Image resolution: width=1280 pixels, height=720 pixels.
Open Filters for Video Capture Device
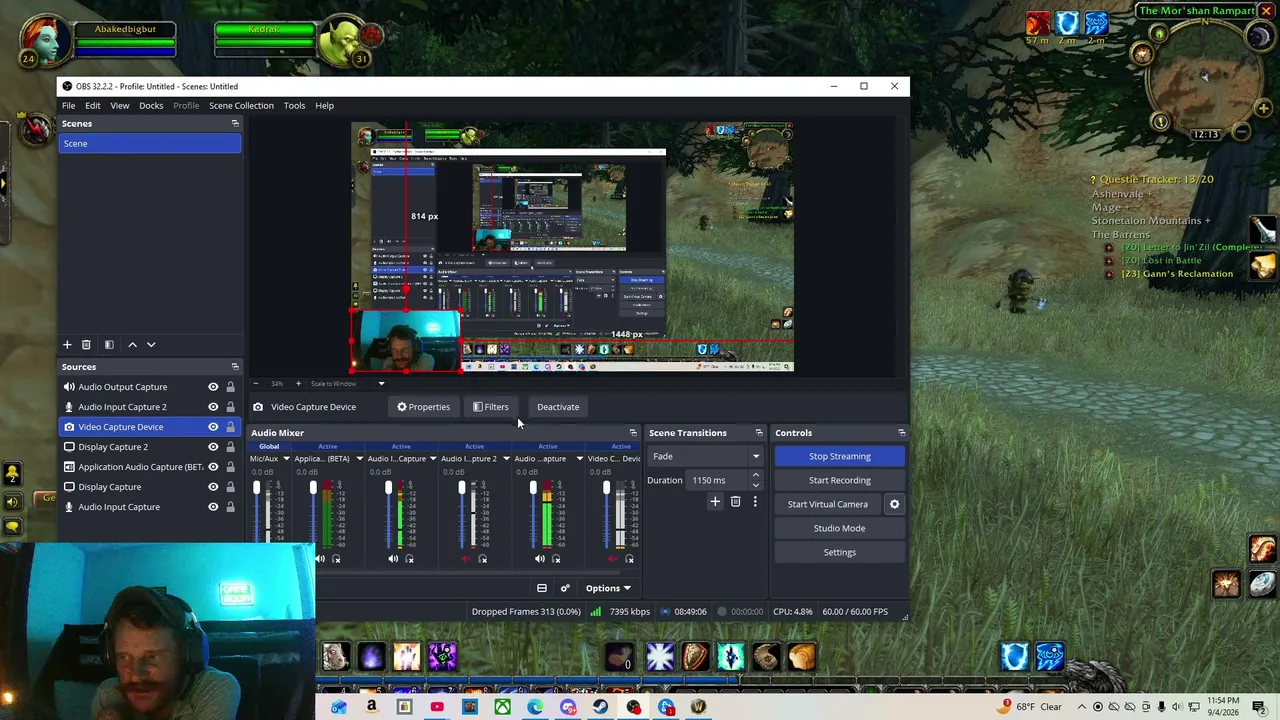click(x=491, y=407)
